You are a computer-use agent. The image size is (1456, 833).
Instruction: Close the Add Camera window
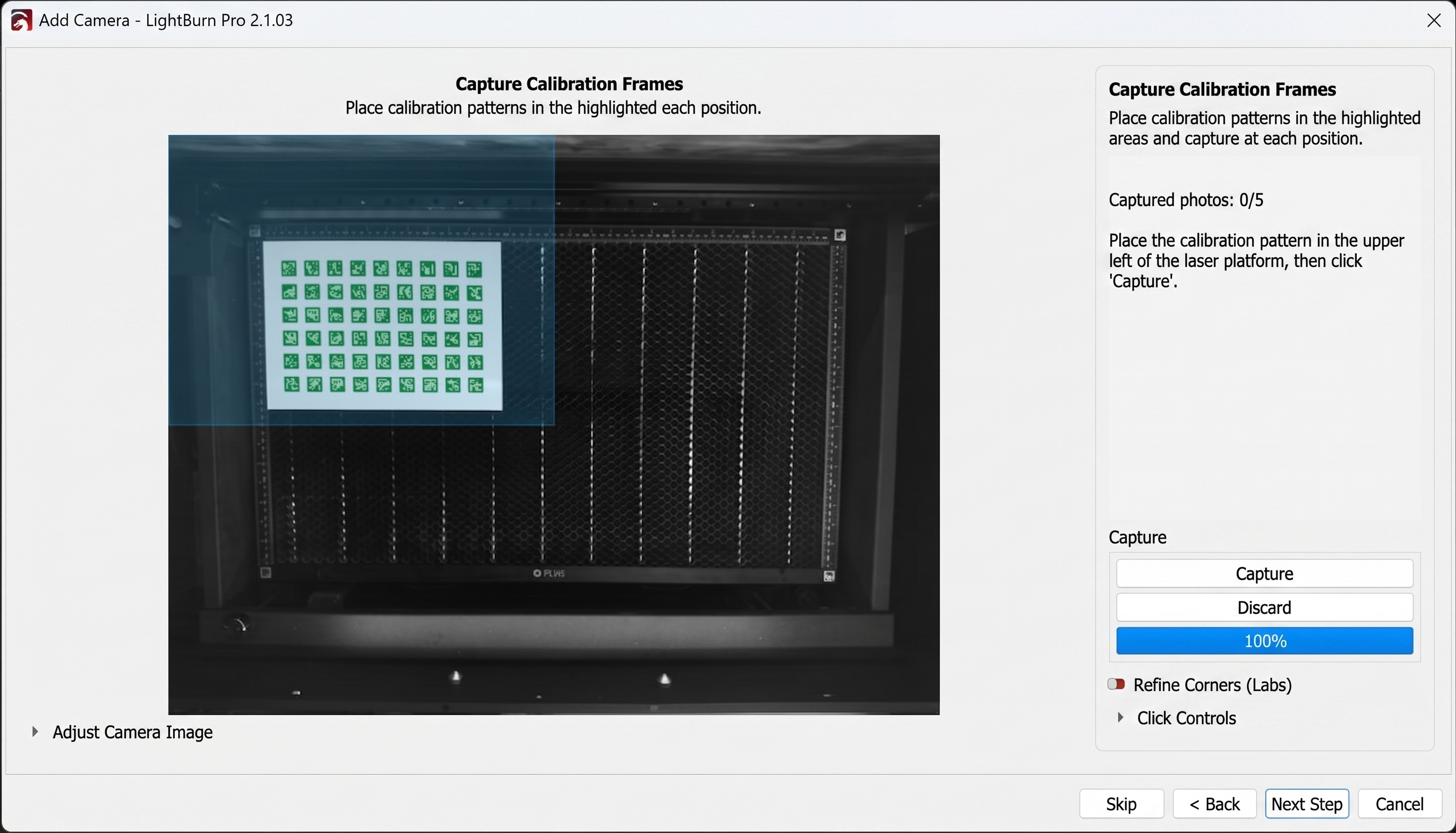point(1434,21)
